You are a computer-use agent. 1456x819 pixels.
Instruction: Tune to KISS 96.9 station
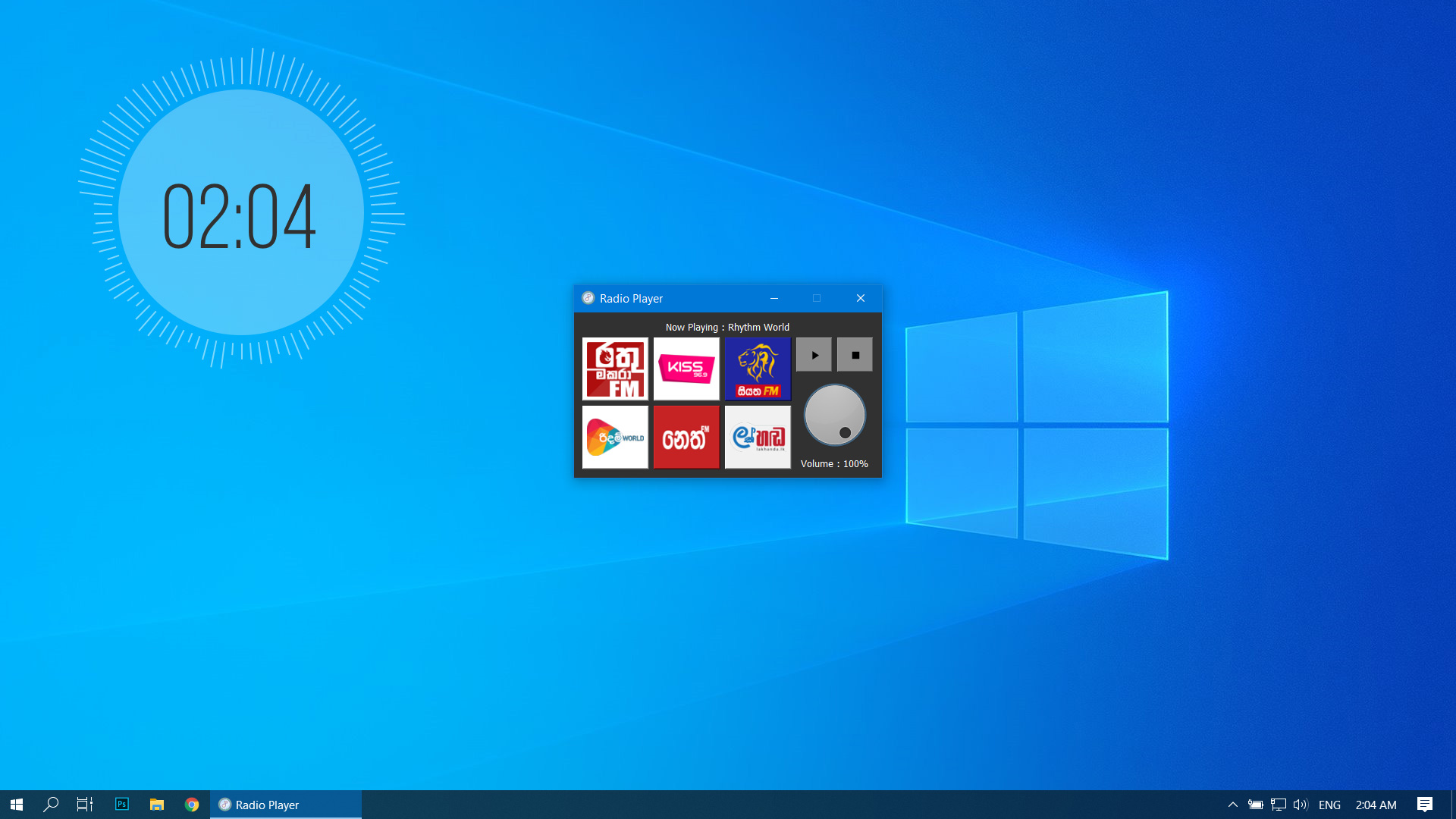pos(686,369)
